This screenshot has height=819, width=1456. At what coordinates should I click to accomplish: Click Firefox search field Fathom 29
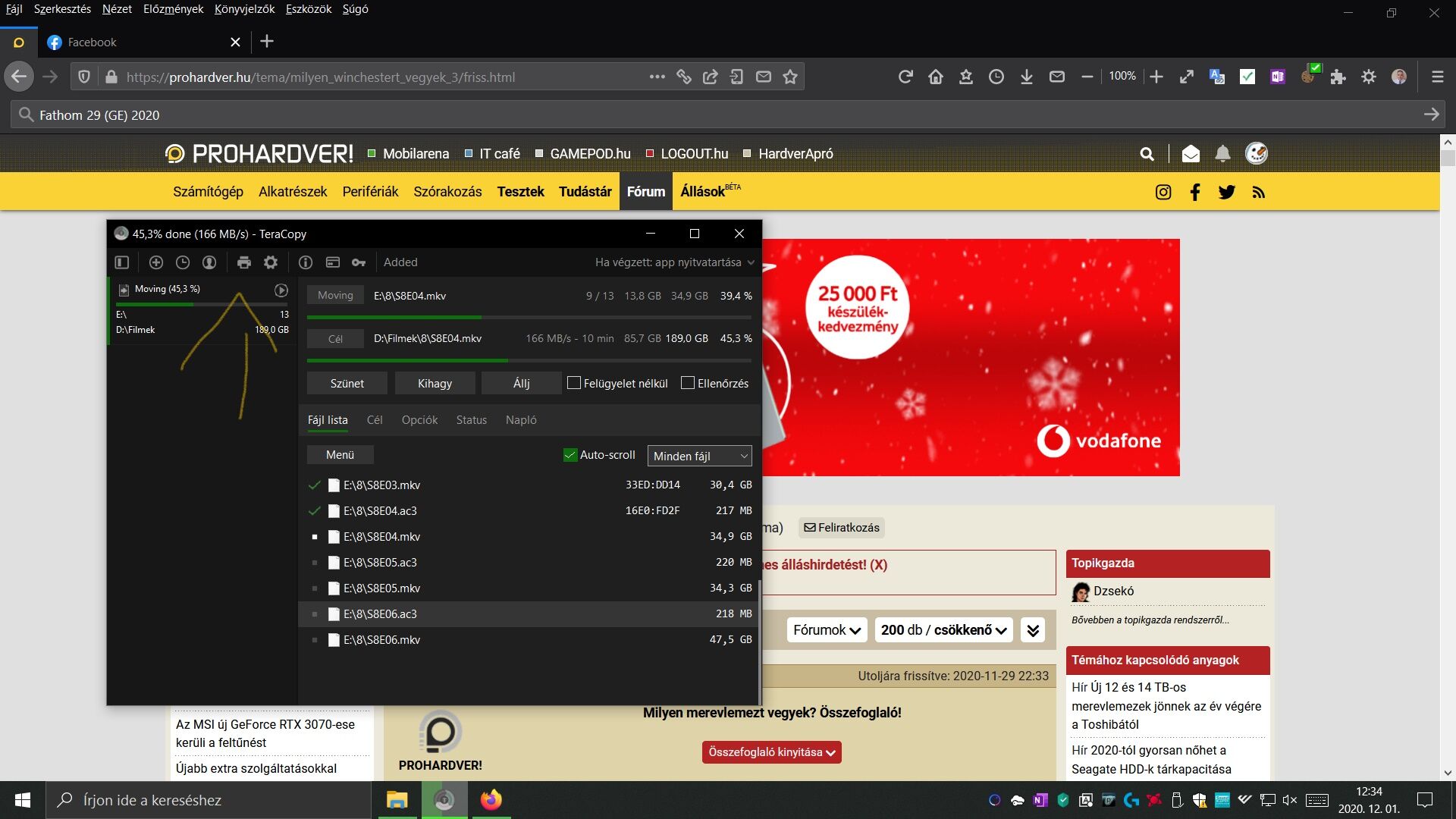click(726, 115)
